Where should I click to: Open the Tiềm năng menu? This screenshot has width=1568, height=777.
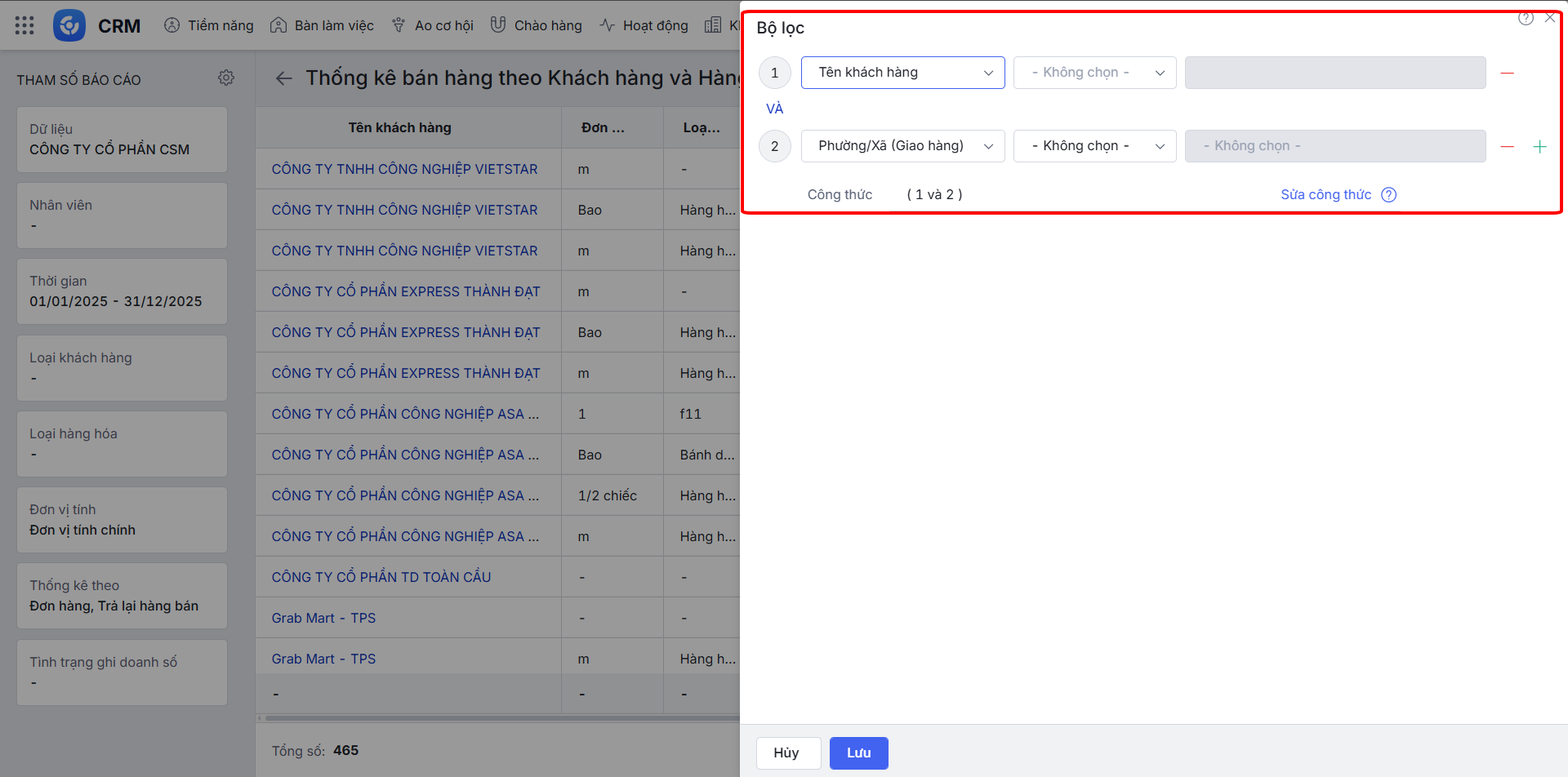pos(209,25)
